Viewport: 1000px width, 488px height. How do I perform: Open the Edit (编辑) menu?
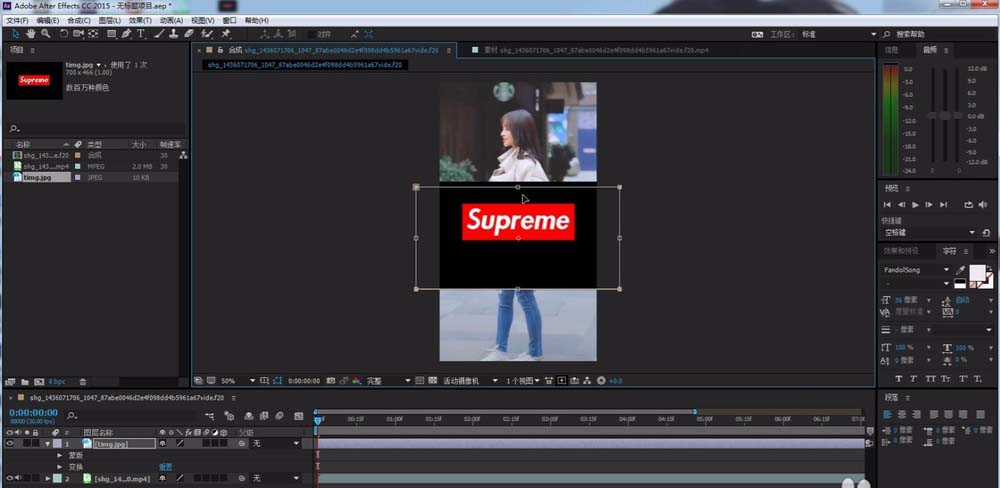click(47, 20)
